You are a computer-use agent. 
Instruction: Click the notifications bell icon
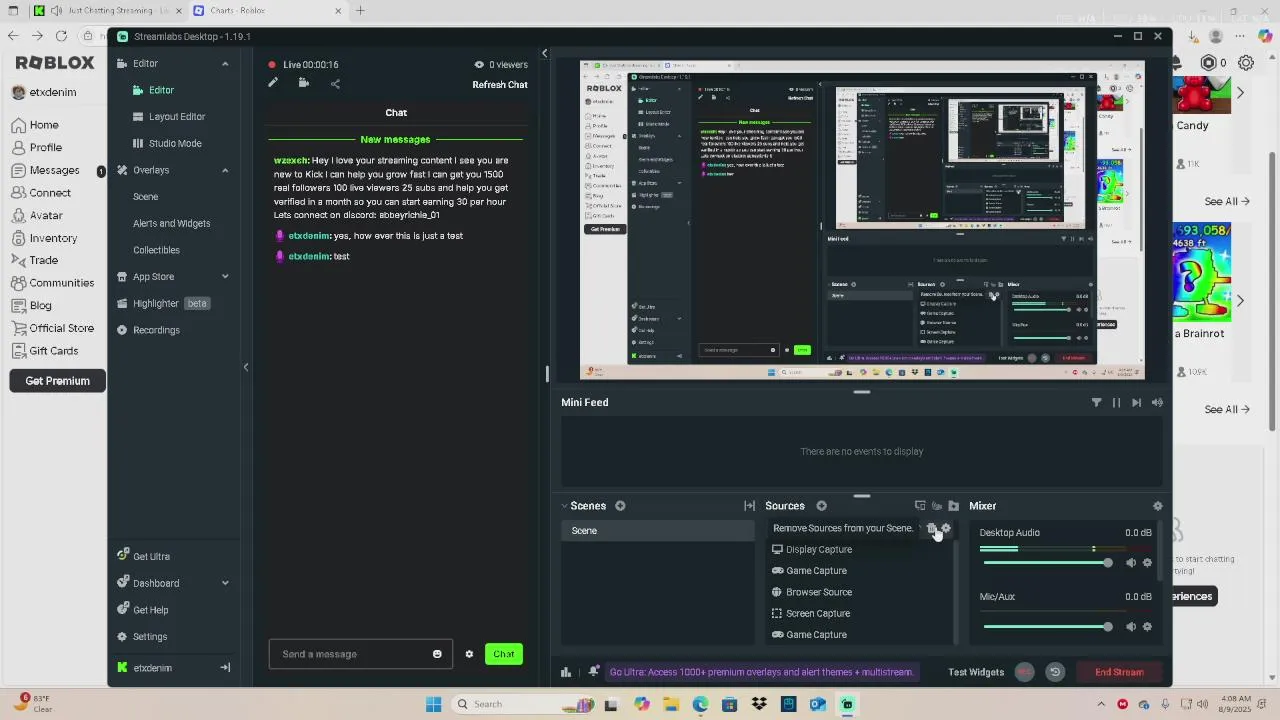[x=593, y=672]
